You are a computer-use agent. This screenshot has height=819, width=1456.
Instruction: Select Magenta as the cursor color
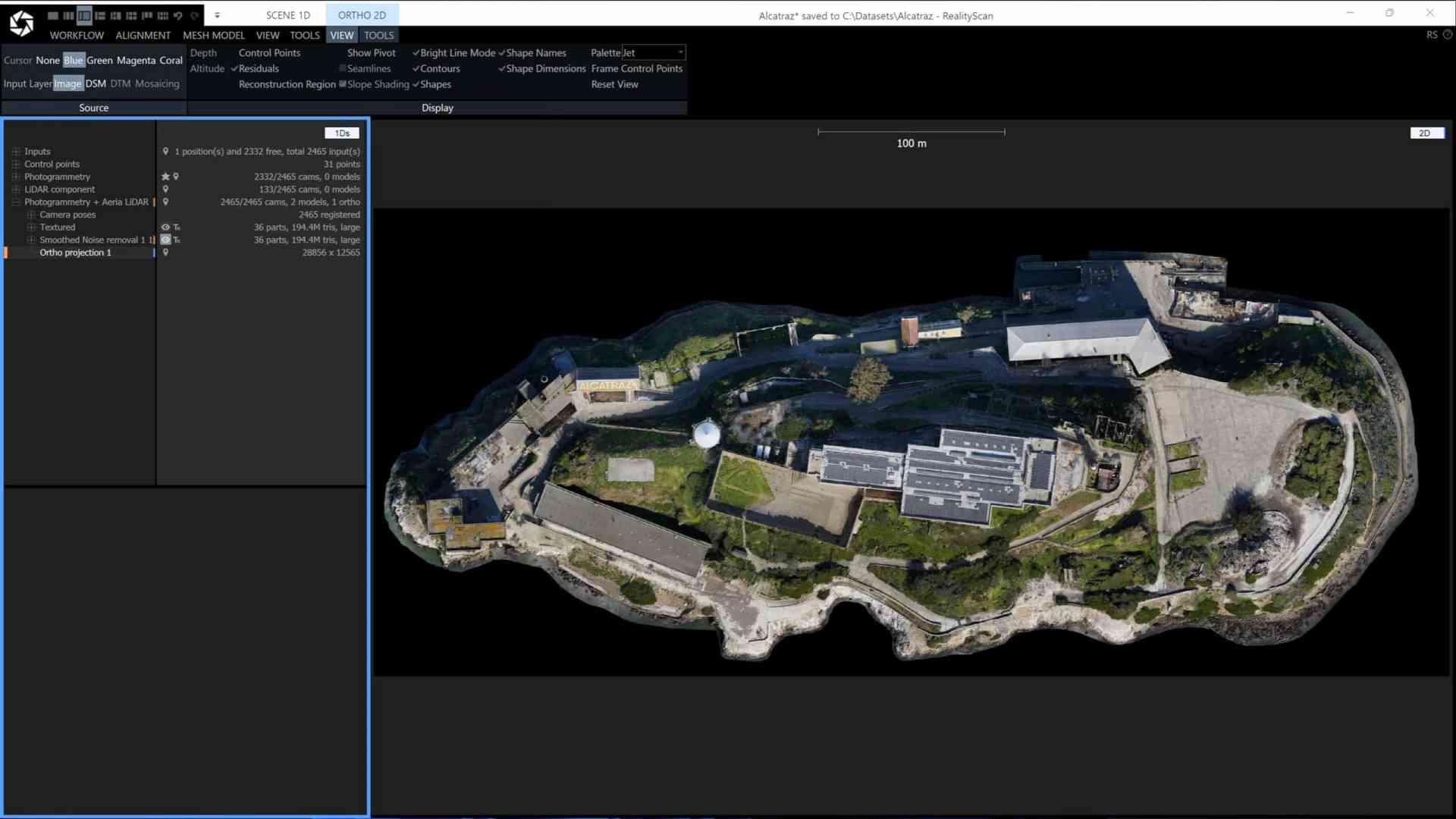pyautogui.click(x=136, y=60)
